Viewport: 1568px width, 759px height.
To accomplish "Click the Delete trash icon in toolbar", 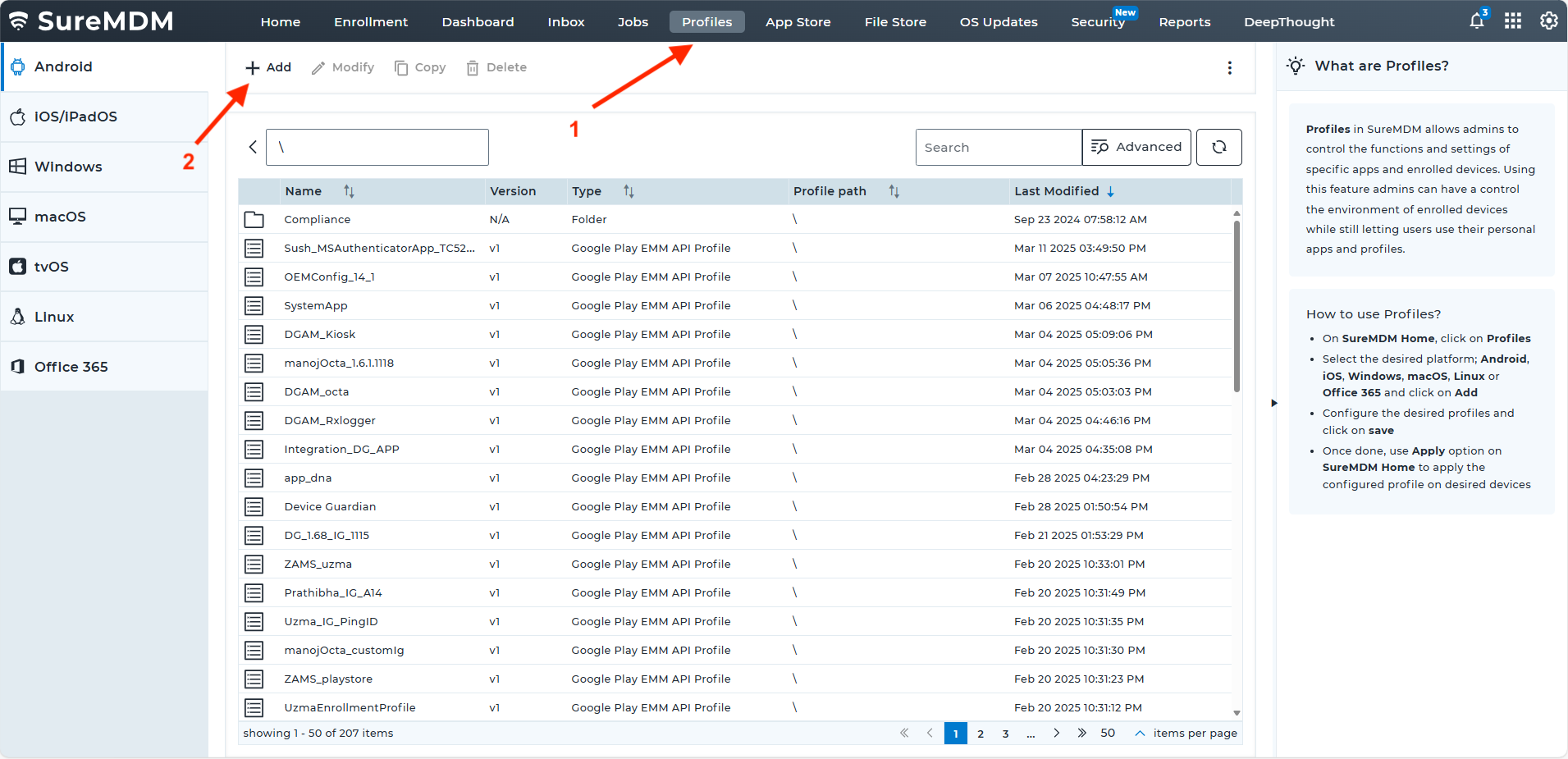I will click(x=473, y=68).
